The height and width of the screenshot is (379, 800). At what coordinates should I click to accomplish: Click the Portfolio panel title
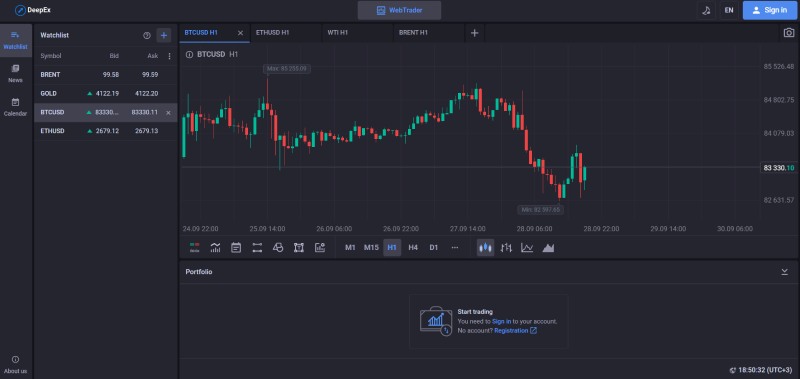[x=198, y=272]
